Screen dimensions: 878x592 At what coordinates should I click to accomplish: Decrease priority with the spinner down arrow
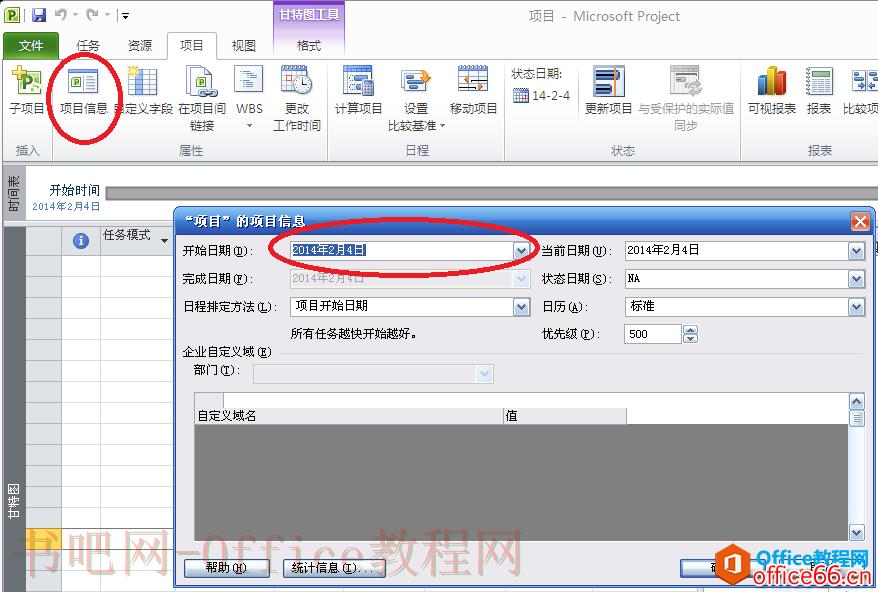tap(690, 339)
